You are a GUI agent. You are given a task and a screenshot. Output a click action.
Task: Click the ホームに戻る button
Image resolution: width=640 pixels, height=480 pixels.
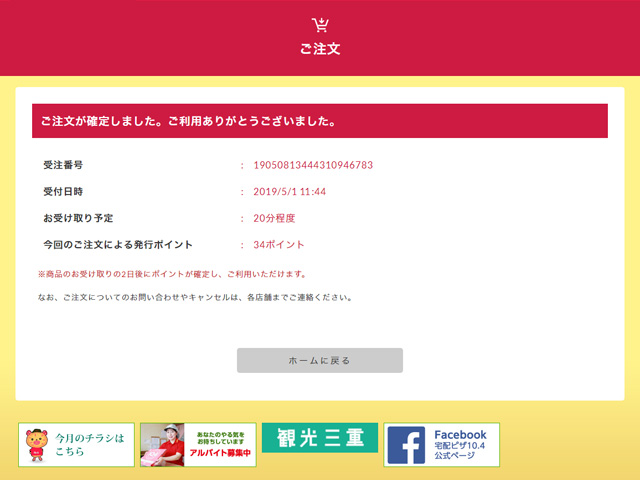click(x=320, y=360)
